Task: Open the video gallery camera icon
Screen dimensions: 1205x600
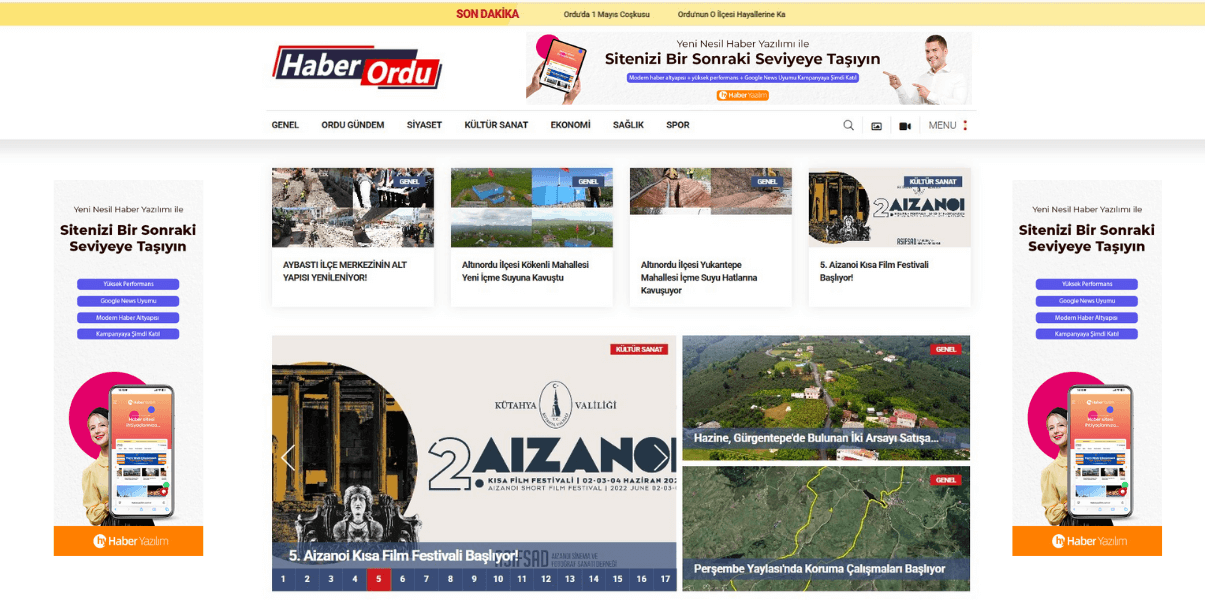Action: (904, 124)
